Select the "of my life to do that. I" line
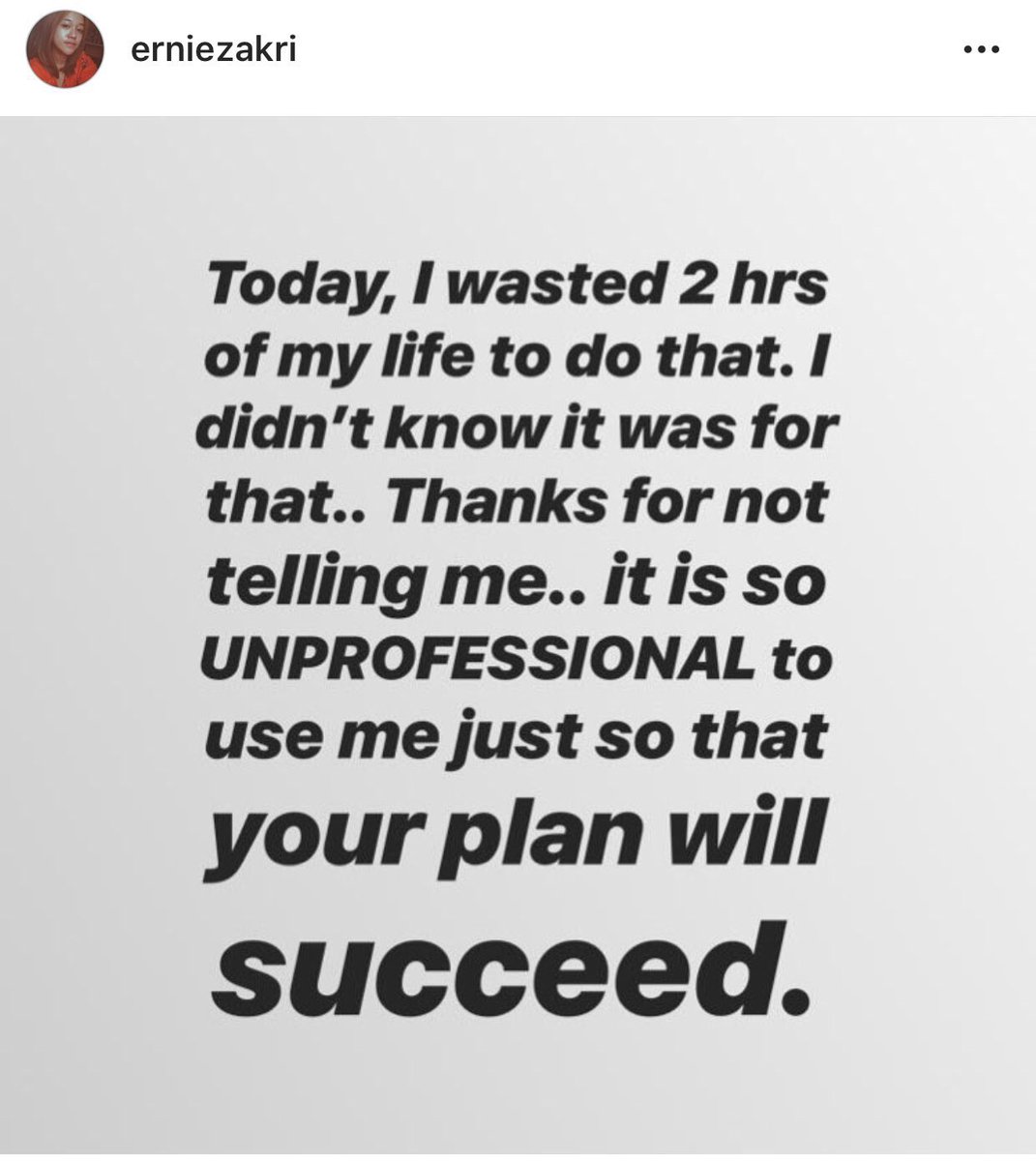The height and width of the screenshot is (1161, 1036). pyautogui.click(x=518, y=360)
